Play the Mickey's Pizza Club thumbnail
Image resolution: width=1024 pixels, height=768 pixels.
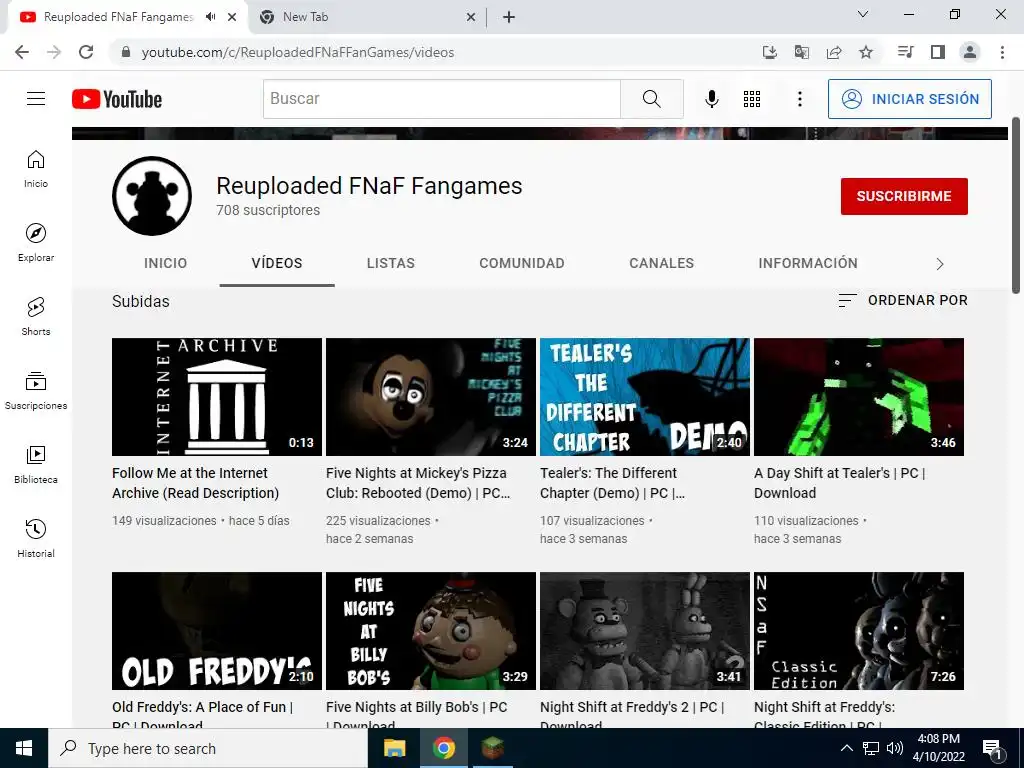coord(430,396)
